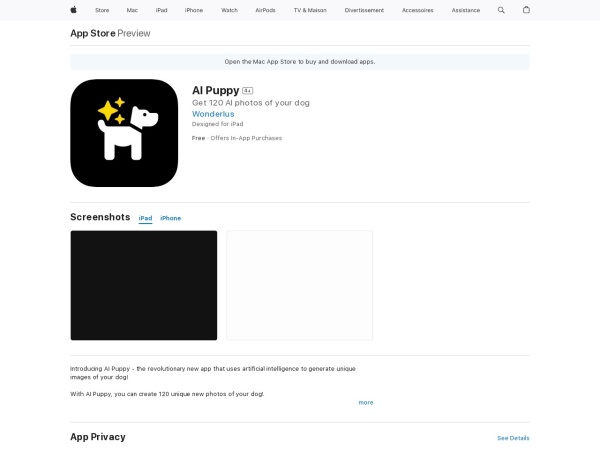Click "Get 120 AI photos of your dog"

pos(251,103)
